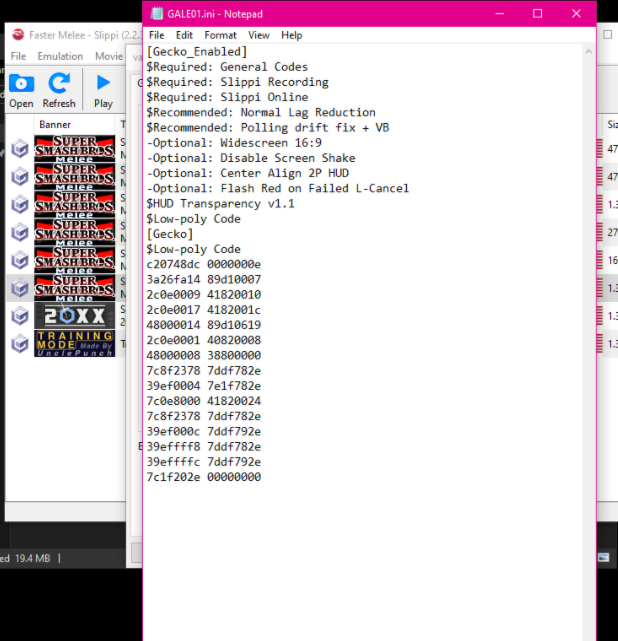The width and height of the screenshot is (618, 641).
Task: Open the Notepad Format menu
Action: pyautogui.click(x=220, y=35)
